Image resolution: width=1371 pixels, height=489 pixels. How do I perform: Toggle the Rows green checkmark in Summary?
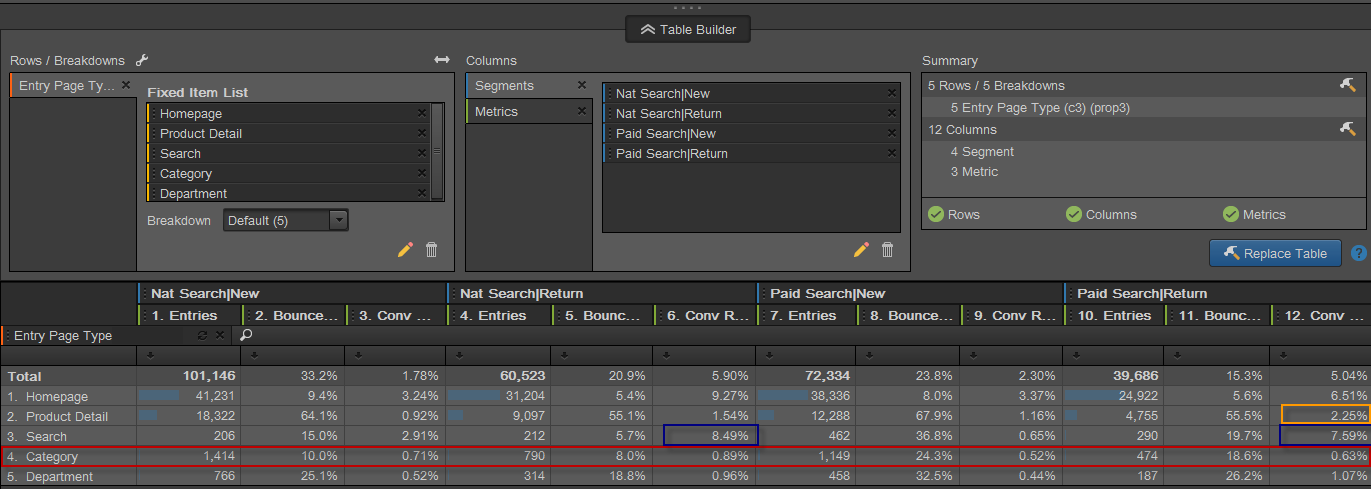(x=936, y=214)
